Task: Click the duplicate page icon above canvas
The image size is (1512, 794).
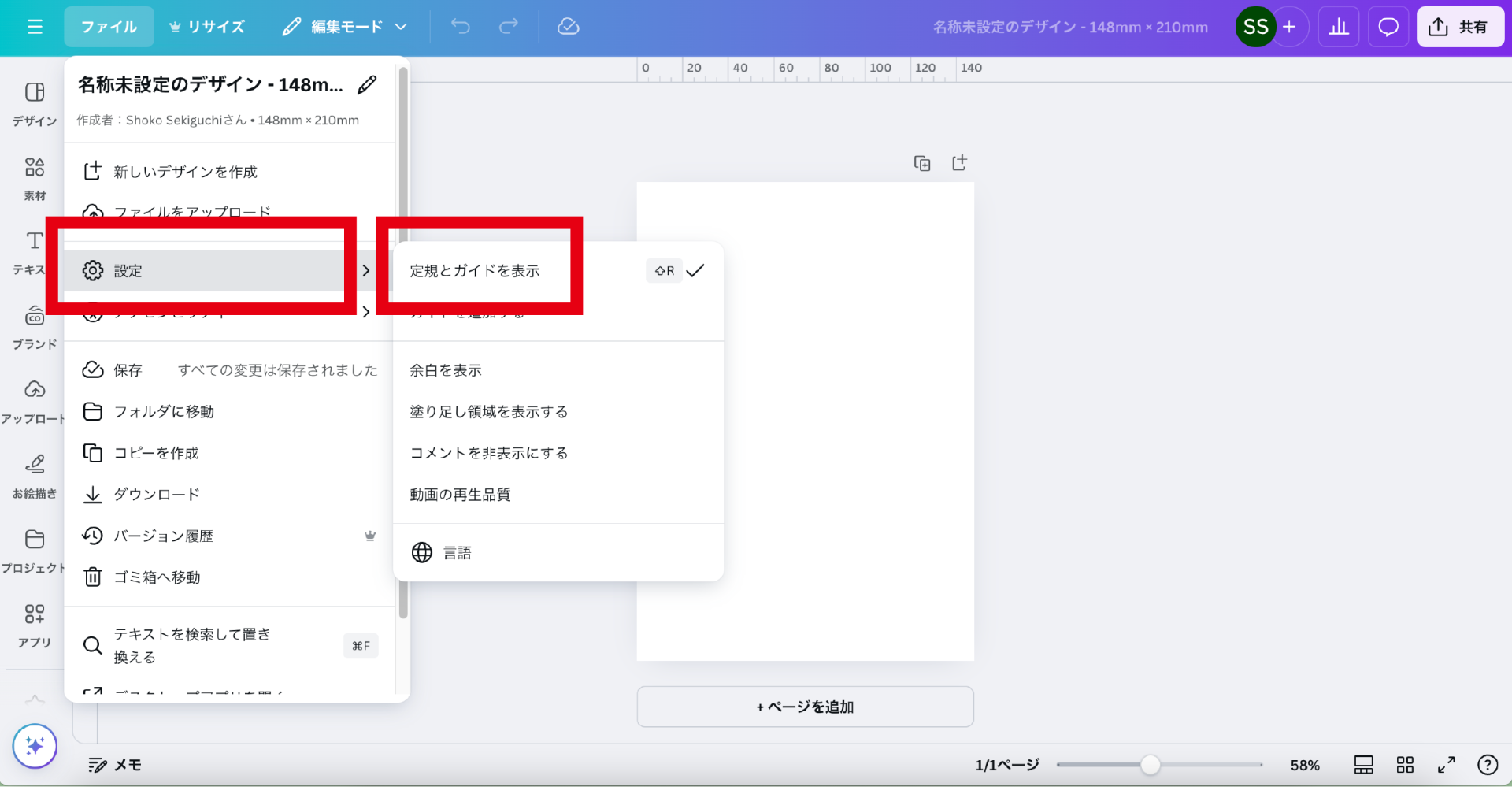Action: pos(921,163)
